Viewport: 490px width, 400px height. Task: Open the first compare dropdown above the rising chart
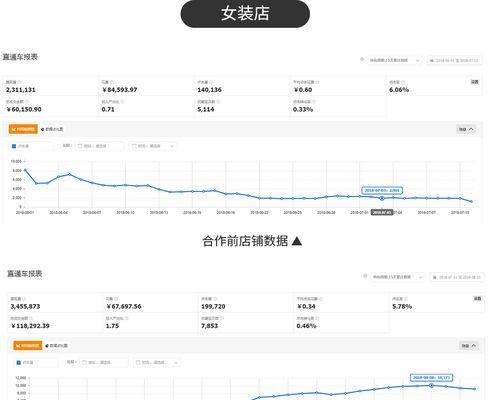[x=104, y=362]
